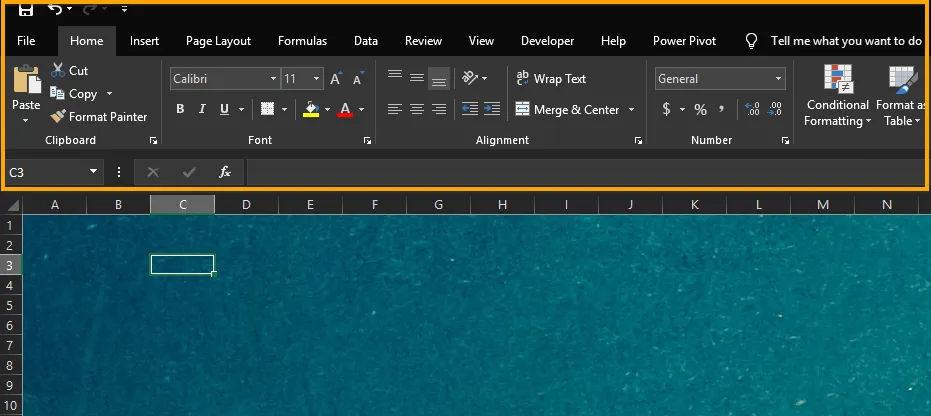Click Middle Align icon

417,78
